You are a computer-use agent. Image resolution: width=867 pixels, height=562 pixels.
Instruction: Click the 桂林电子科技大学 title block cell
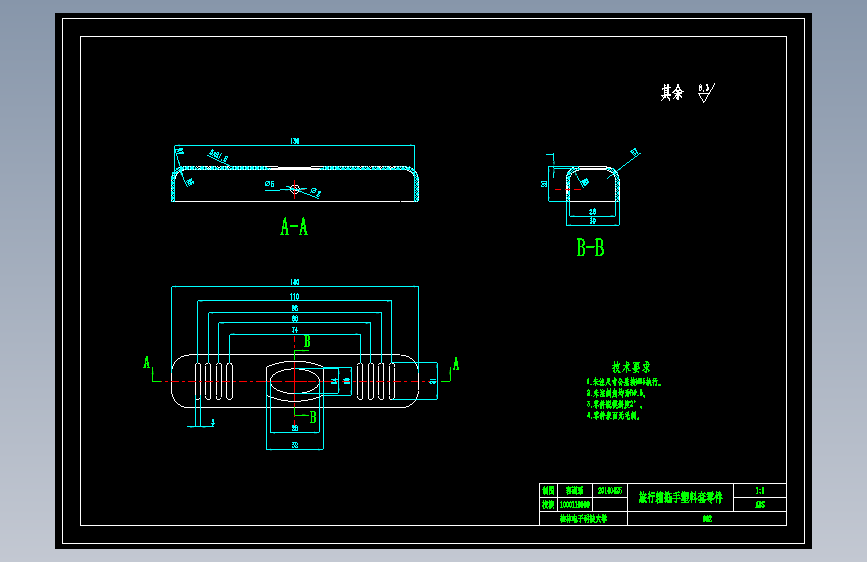click(583, 519)
